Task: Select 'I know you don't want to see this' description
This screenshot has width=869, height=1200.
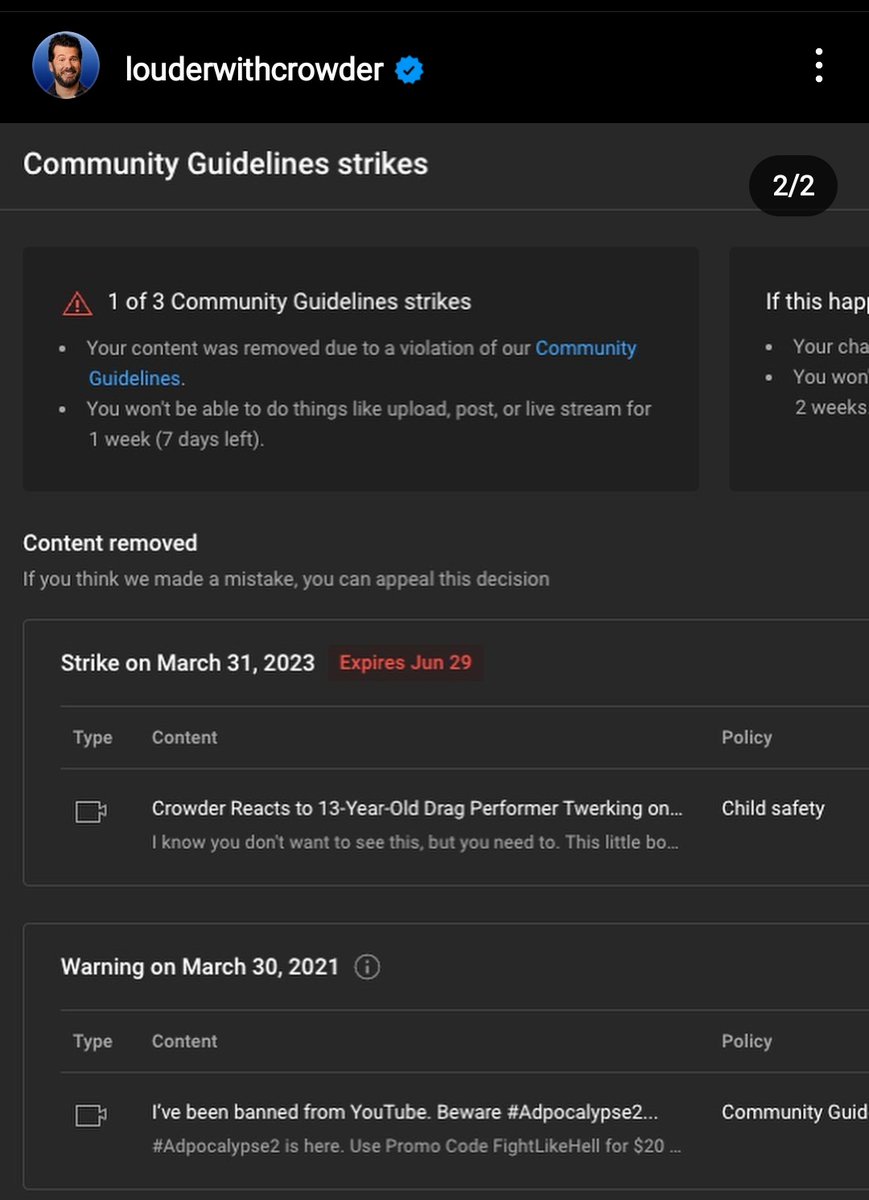Action: coord(415,842)
